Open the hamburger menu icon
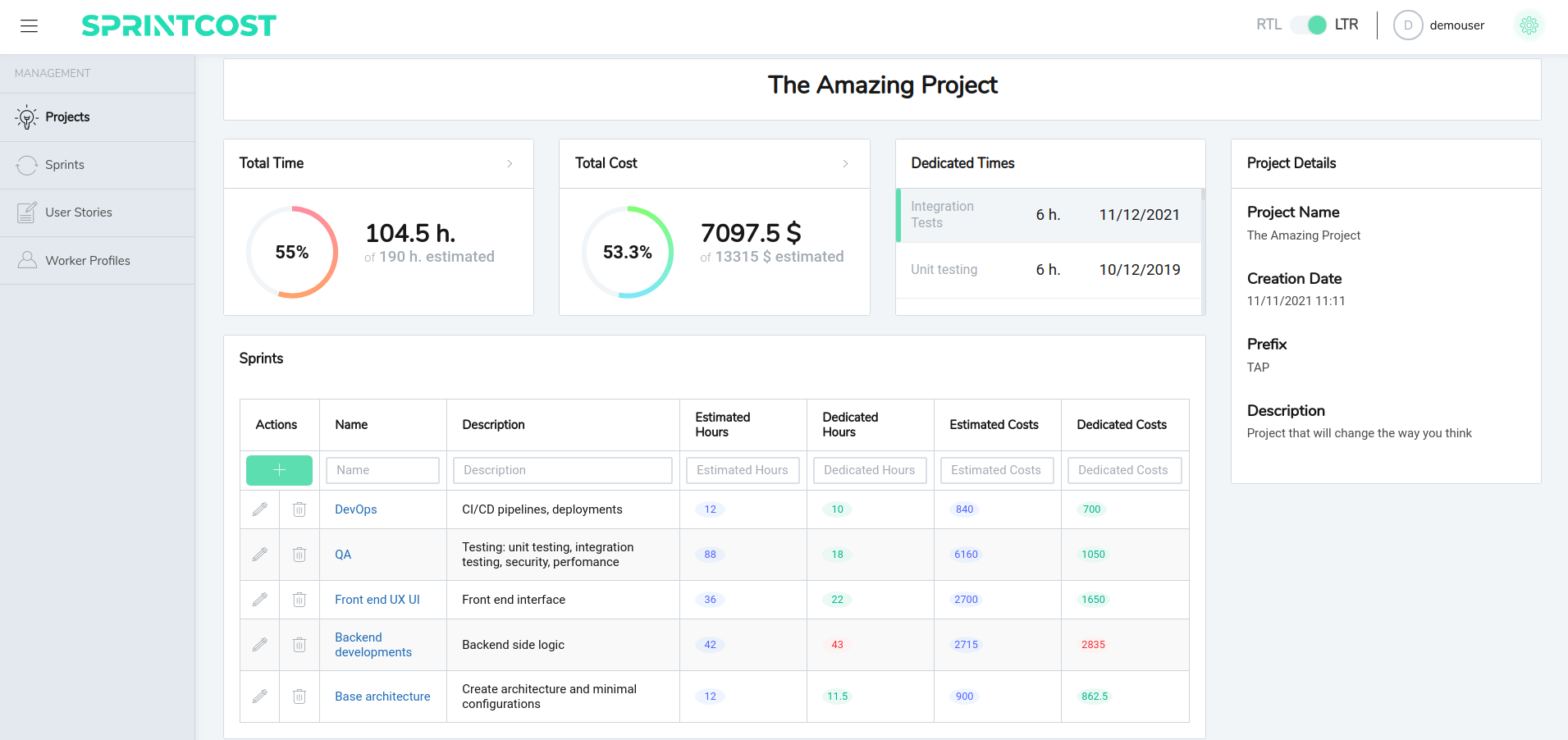 click(30, 26)
